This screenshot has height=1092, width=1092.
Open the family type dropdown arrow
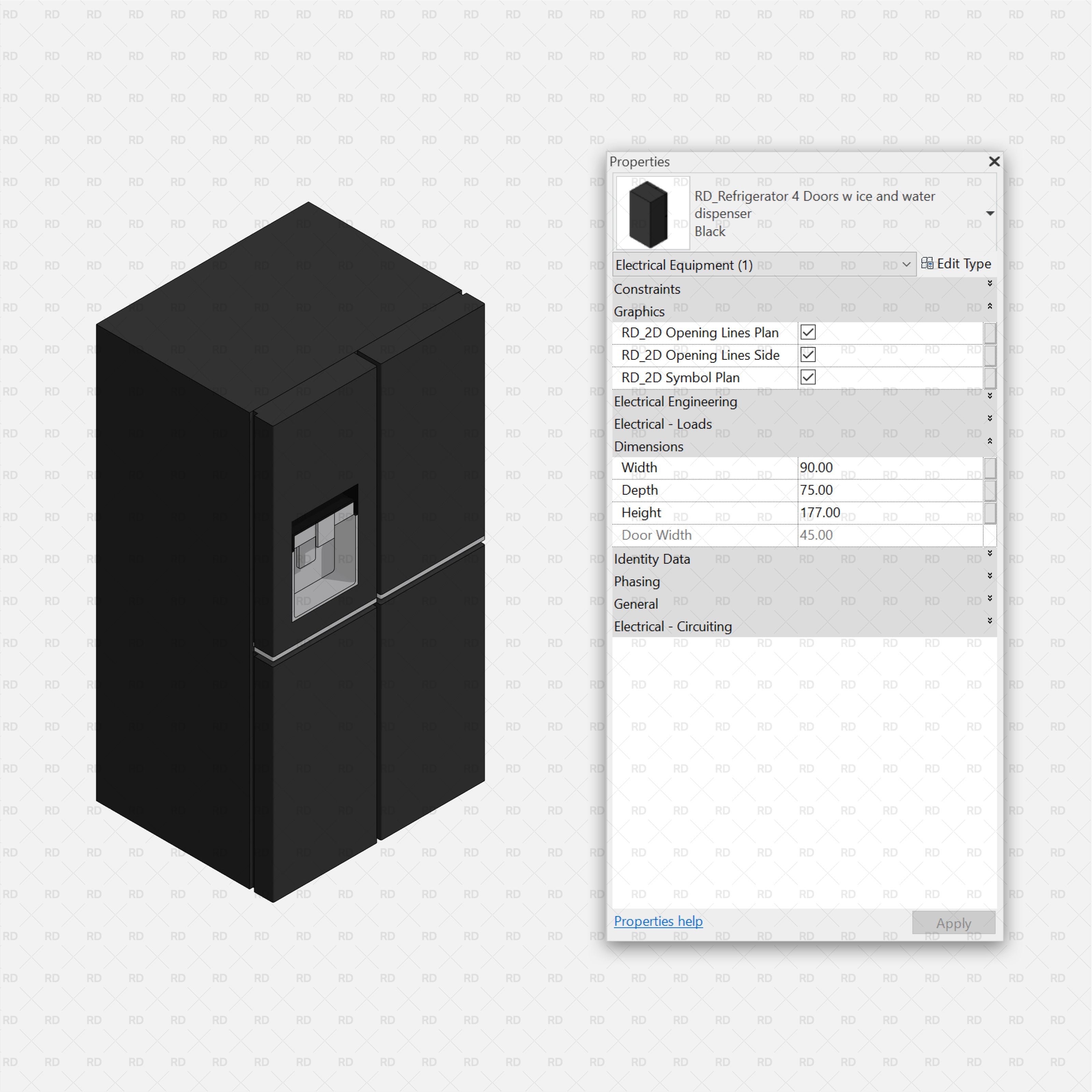click(x=991, y=213)
